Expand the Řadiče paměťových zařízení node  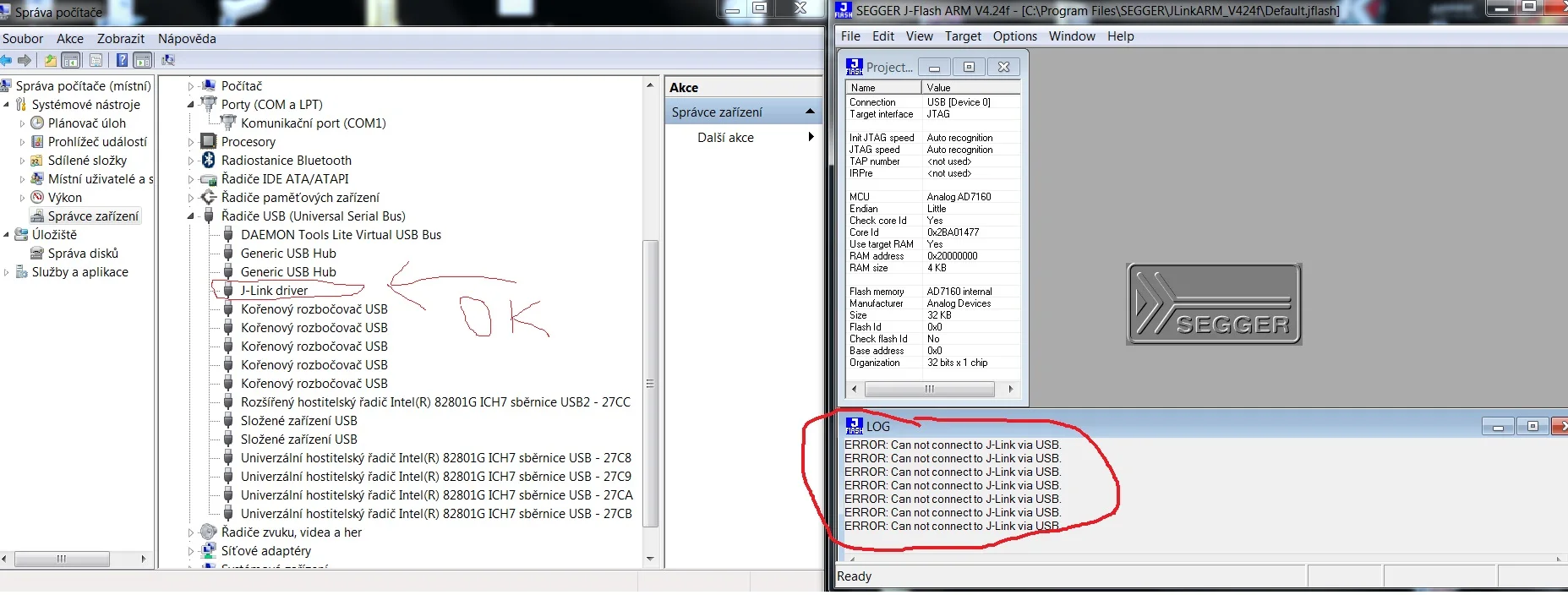[x=190, y=198]
